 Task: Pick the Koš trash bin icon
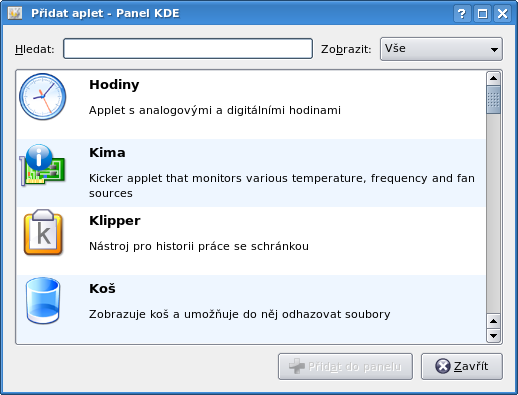43,301
